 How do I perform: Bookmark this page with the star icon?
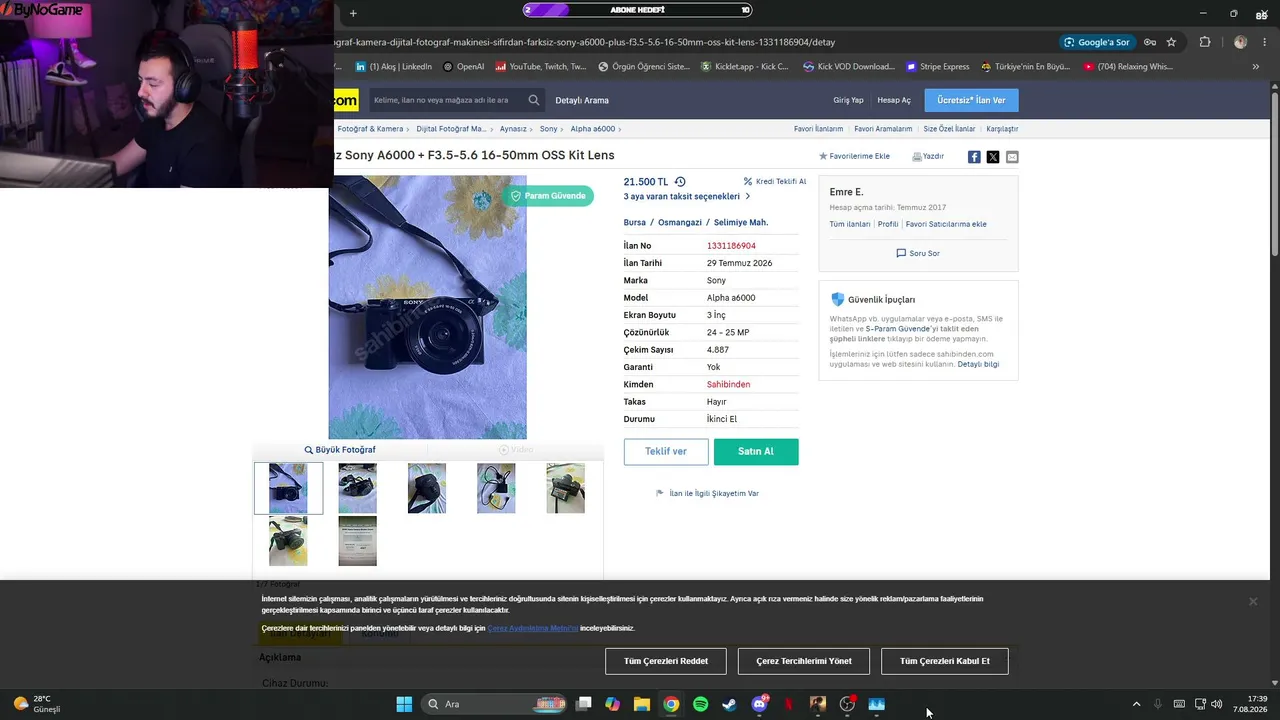[1171, 42]
